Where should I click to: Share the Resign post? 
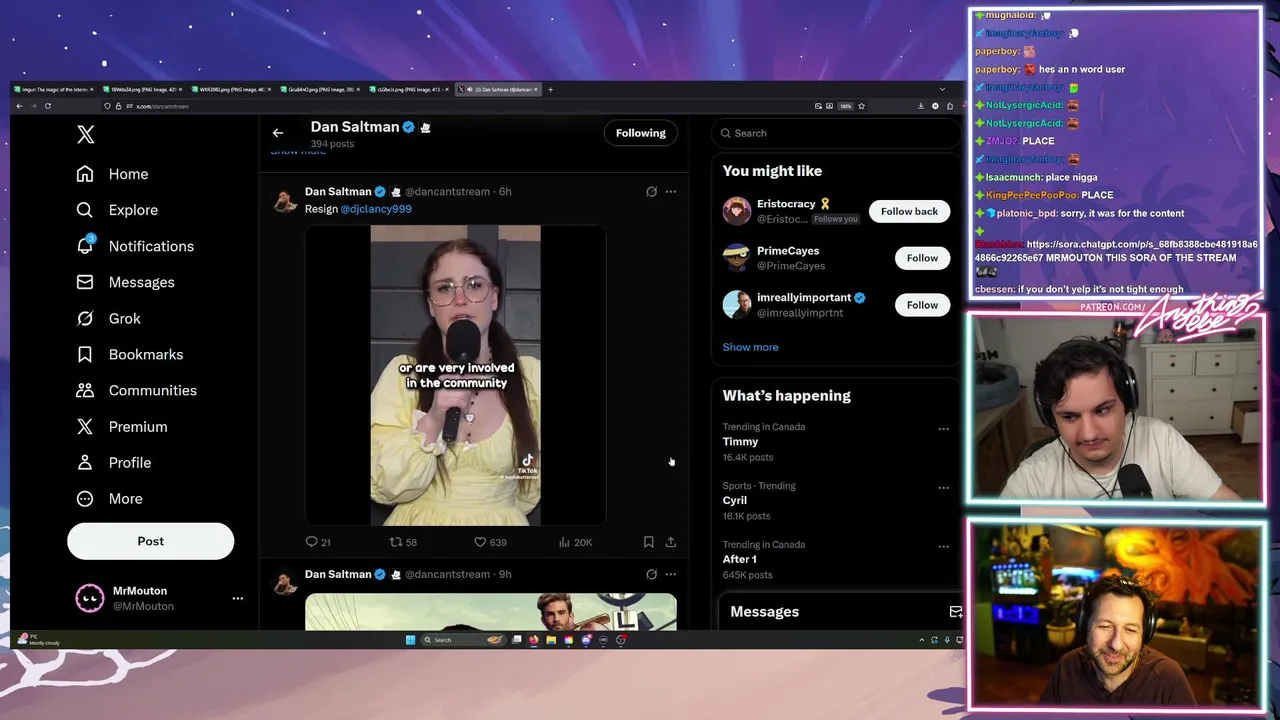pyautogui.click(x=671, y=542)
